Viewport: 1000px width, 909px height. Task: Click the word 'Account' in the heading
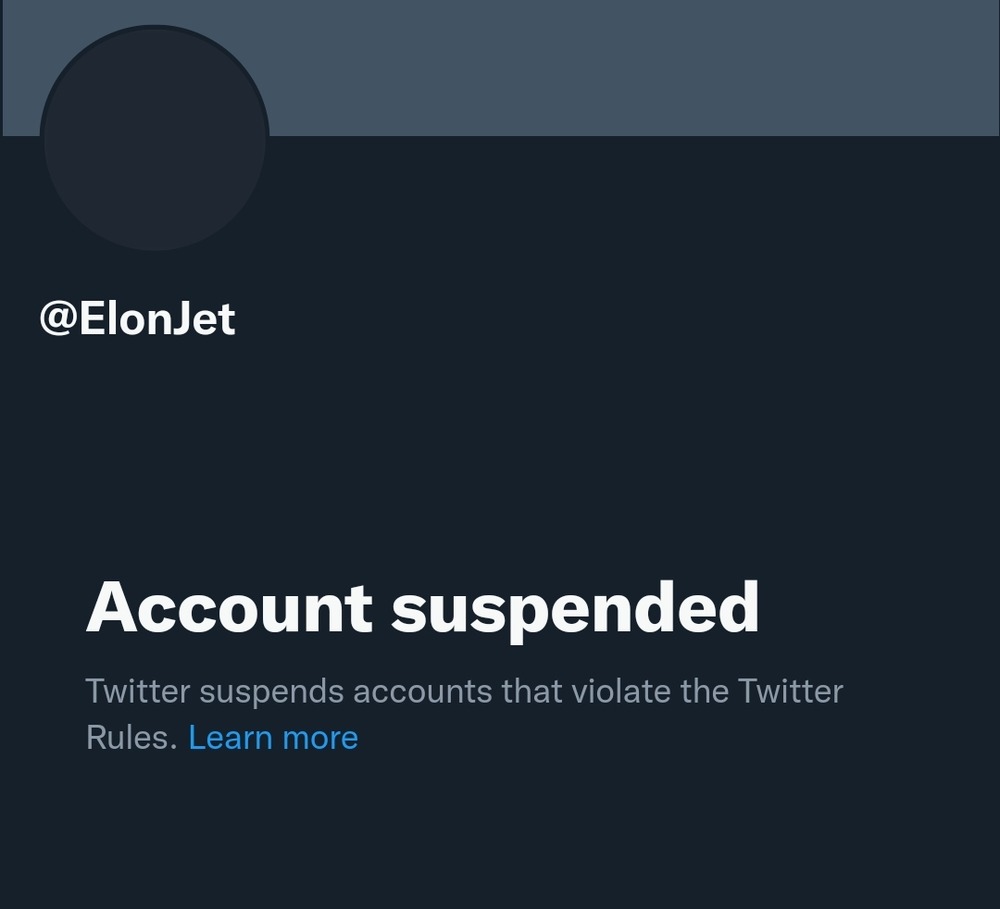229,607
